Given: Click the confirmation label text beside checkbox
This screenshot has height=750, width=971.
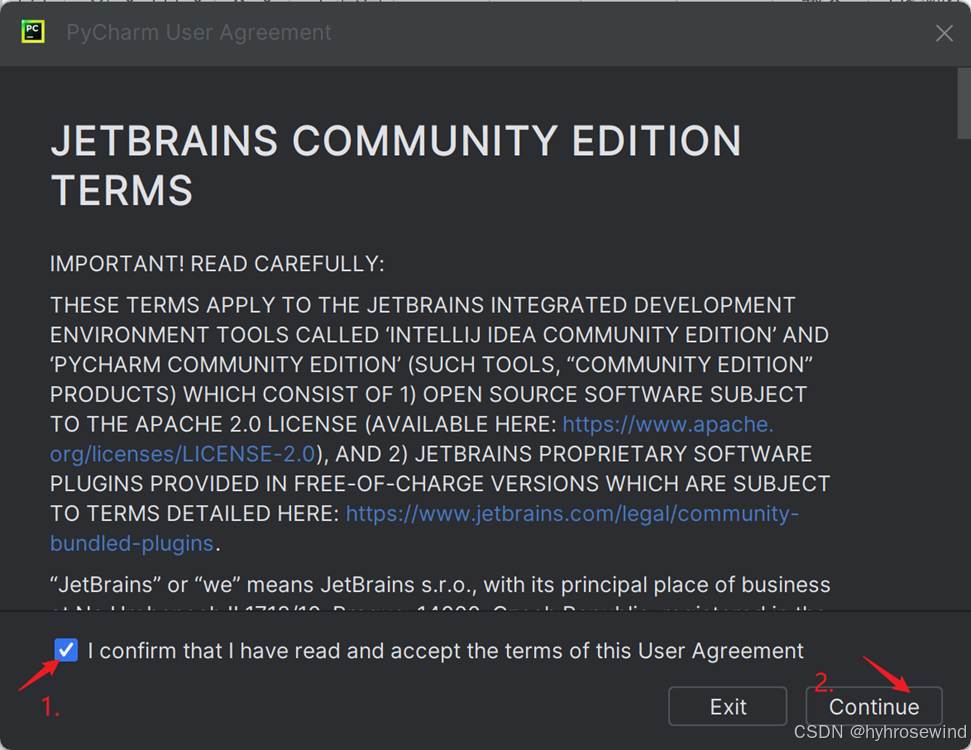Looking at the screenshot, I should point(446,651).
